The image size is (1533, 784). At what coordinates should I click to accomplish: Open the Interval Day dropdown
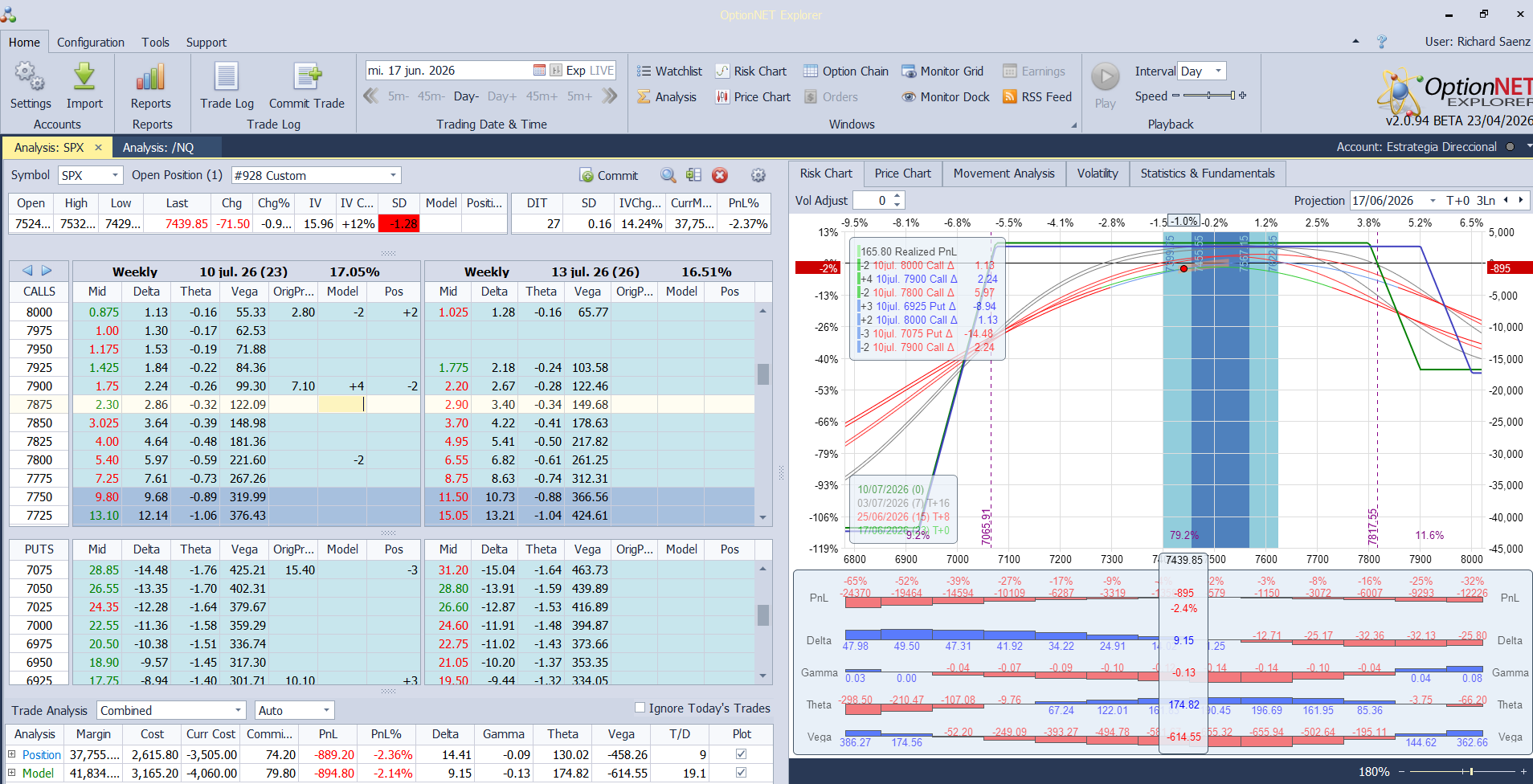[x=1218, y=71]
